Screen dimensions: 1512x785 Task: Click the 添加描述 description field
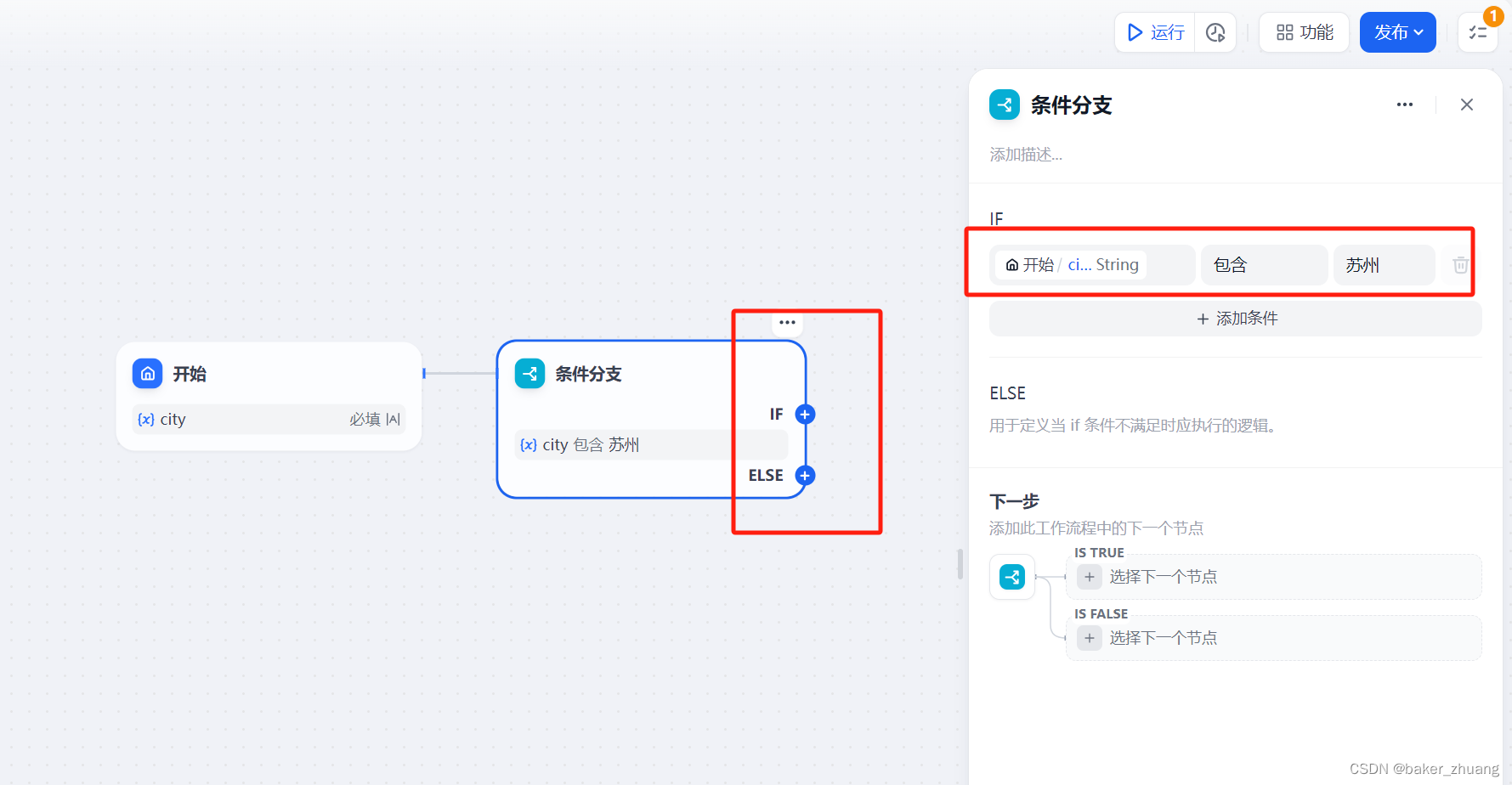1026,154
